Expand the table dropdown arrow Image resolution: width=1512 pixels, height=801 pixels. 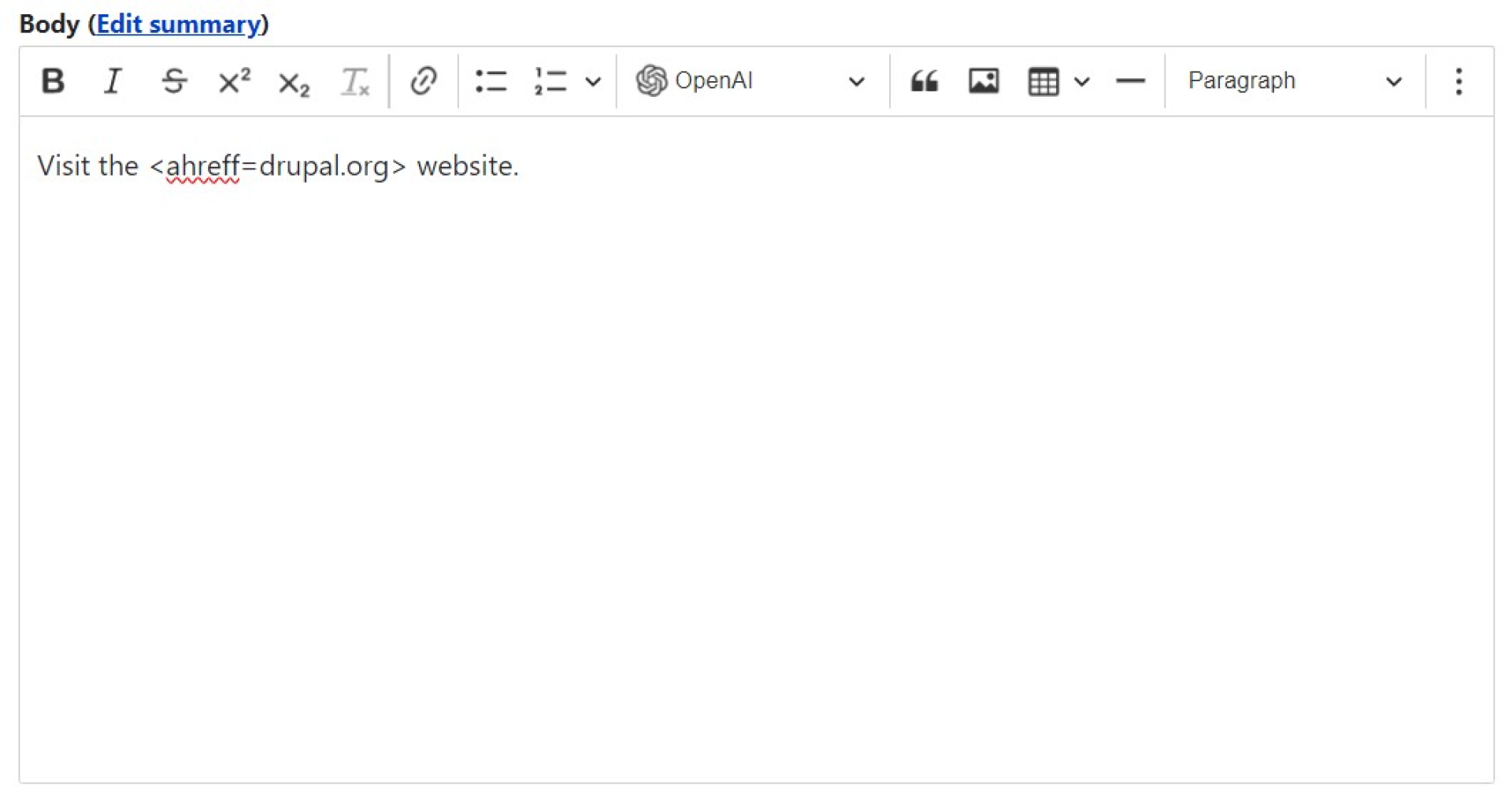(x=1082, y=81)
